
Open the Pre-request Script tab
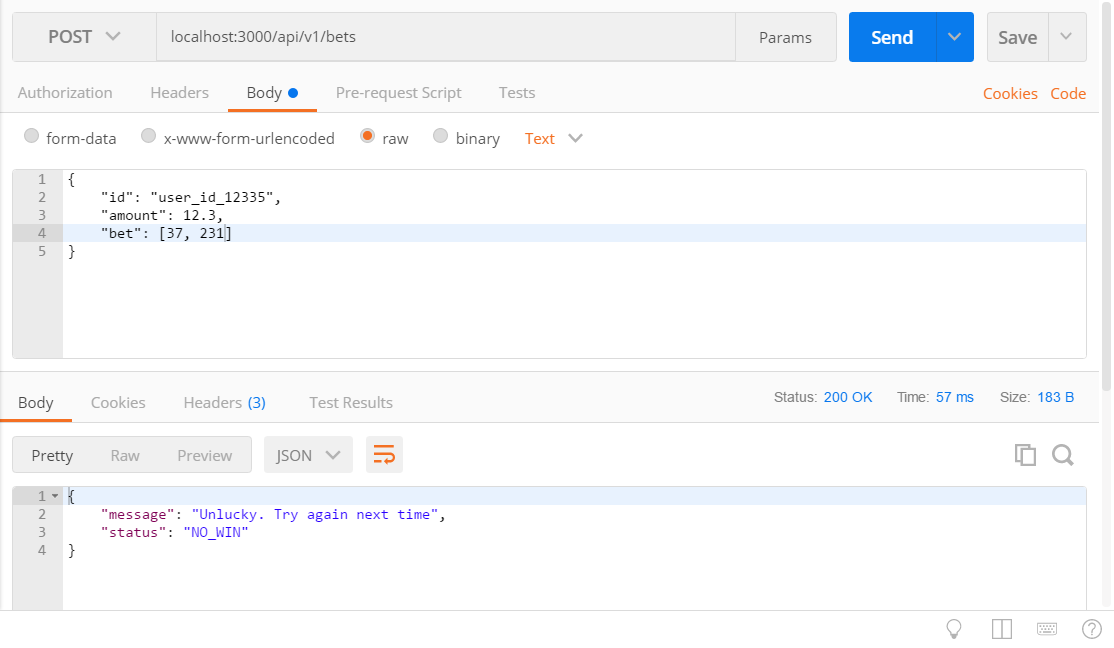click(399, 93)
